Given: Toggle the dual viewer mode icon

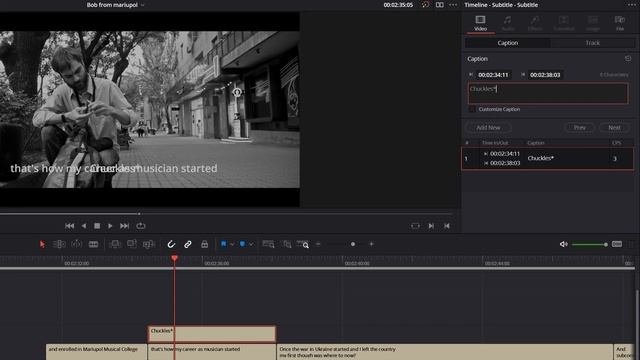Looking at the screenshot, I should 440,5.
